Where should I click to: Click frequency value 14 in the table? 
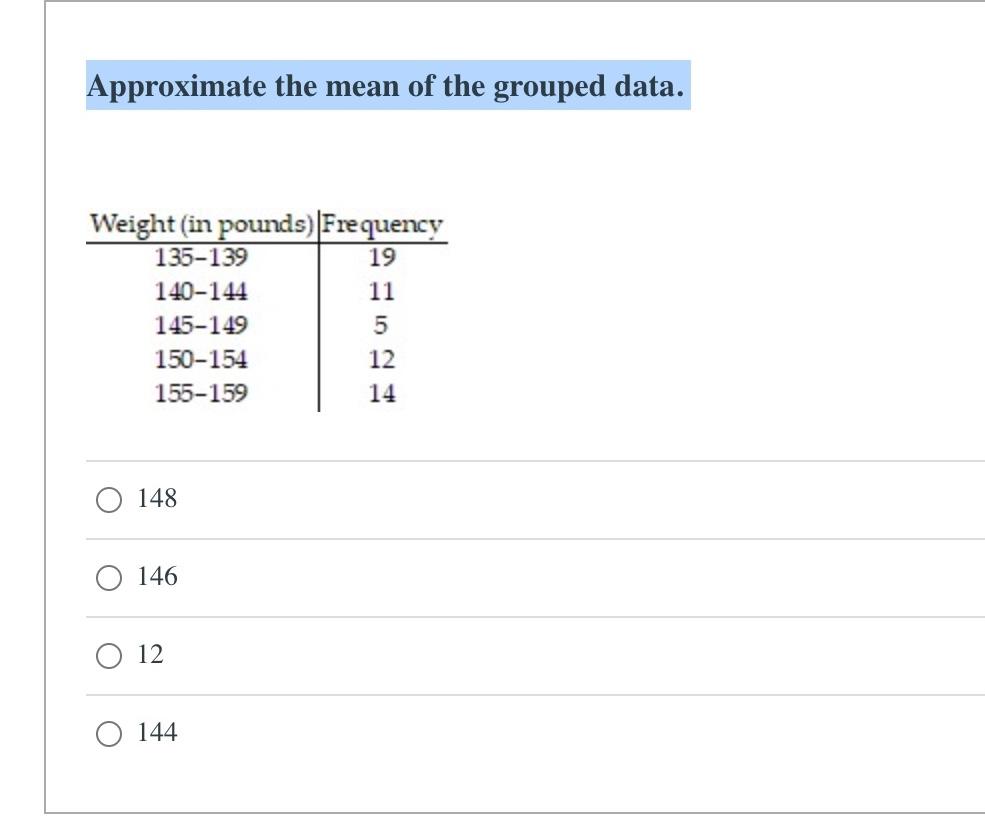point(383,392)
